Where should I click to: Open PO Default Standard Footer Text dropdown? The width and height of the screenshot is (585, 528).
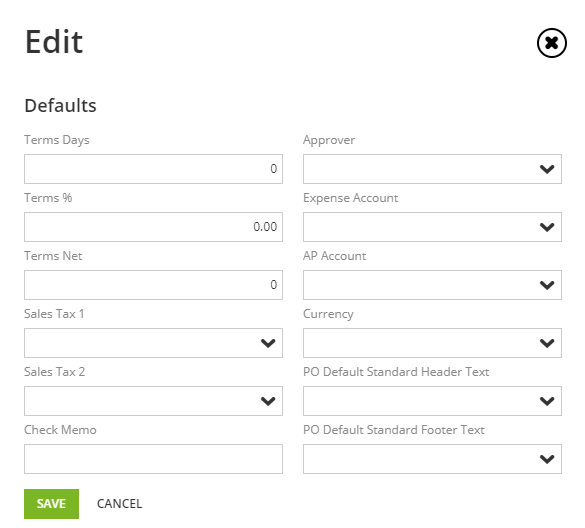coord(432,459)
